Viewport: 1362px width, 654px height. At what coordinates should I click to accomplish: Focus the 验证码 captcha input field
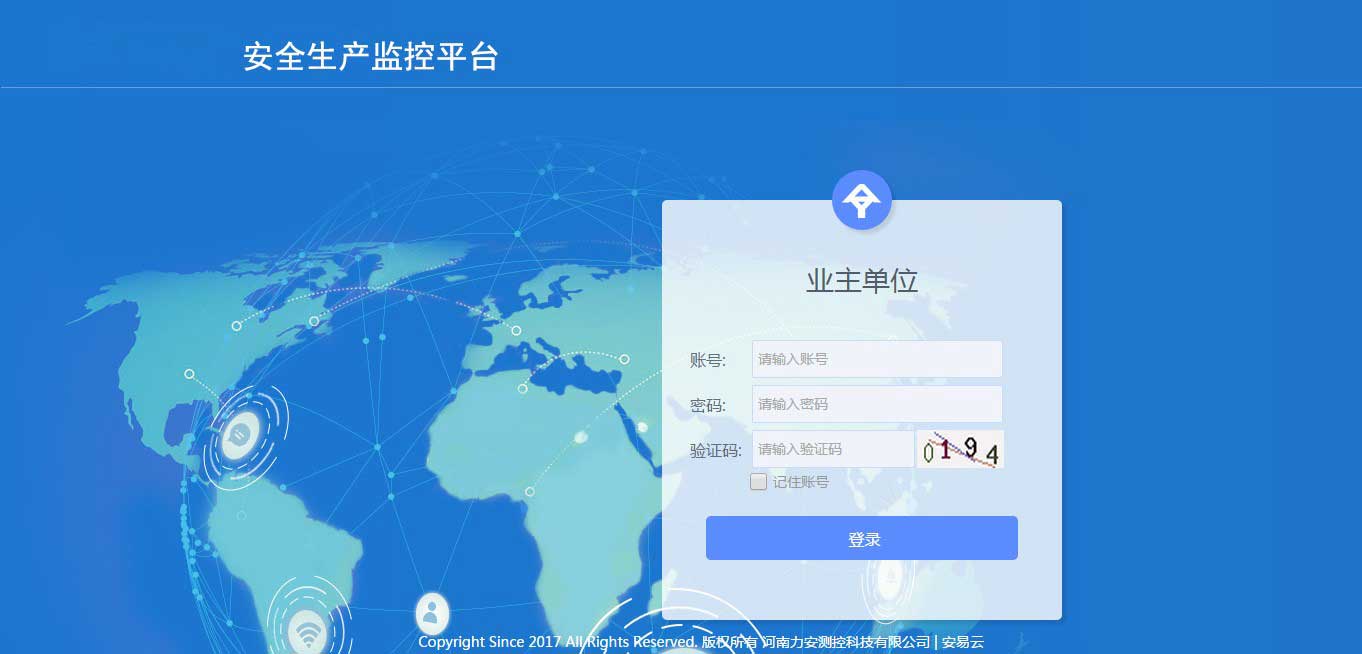pos(832,449)
